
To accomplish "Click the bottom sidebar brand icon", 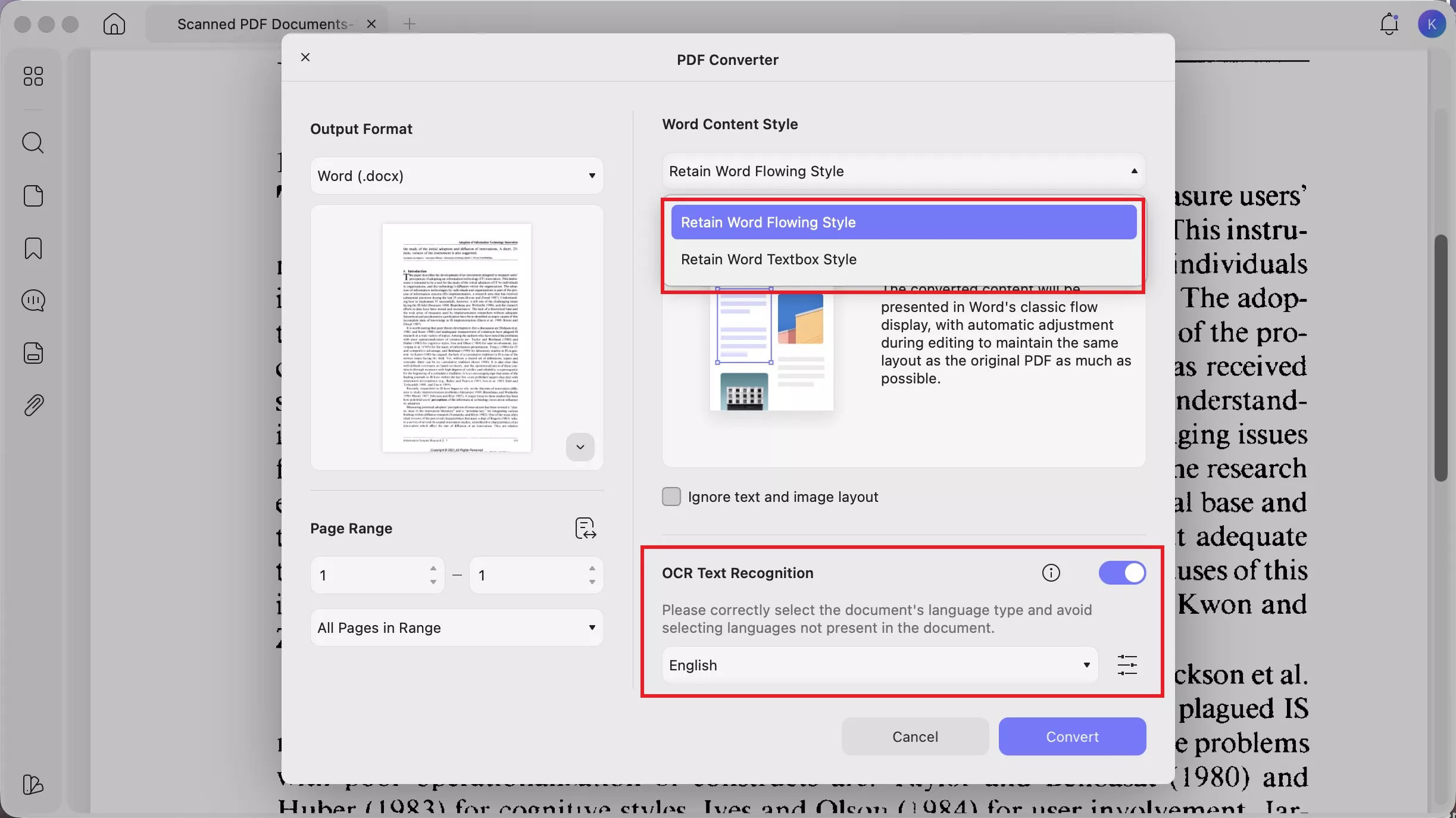I will coord(33,785).
